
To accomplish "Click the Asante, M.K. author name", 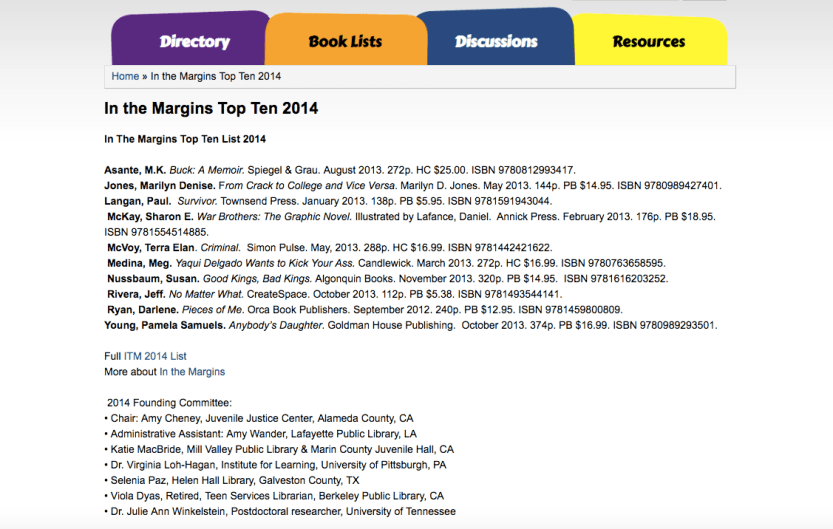I will (x=135, y=170).
